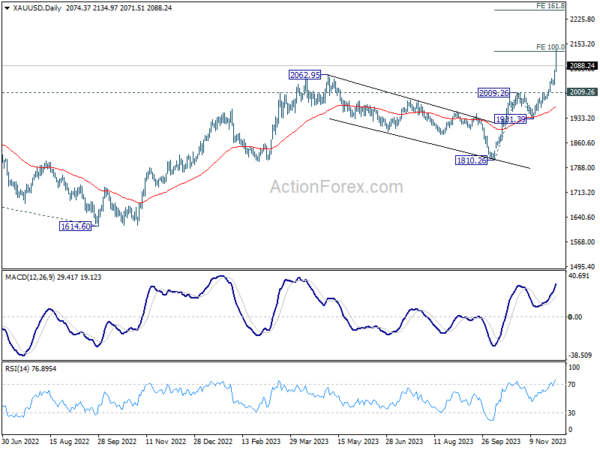Click the RSI 70 overbought level label
The height and width of the screenshot is (450, 600).
click(572, 385)
